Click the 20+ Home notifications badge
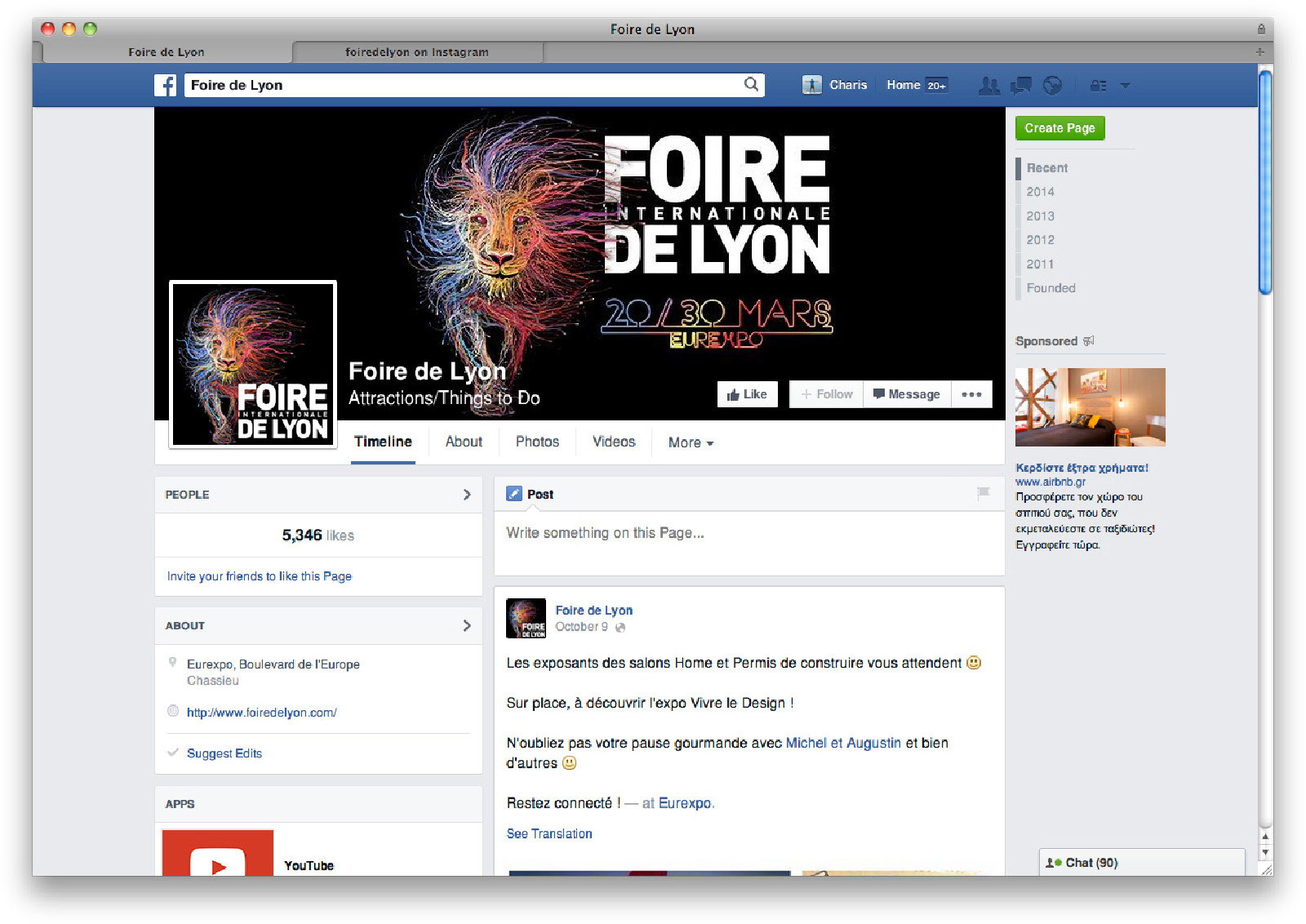The image size is (1306, 924). click(x=936, y=85)
